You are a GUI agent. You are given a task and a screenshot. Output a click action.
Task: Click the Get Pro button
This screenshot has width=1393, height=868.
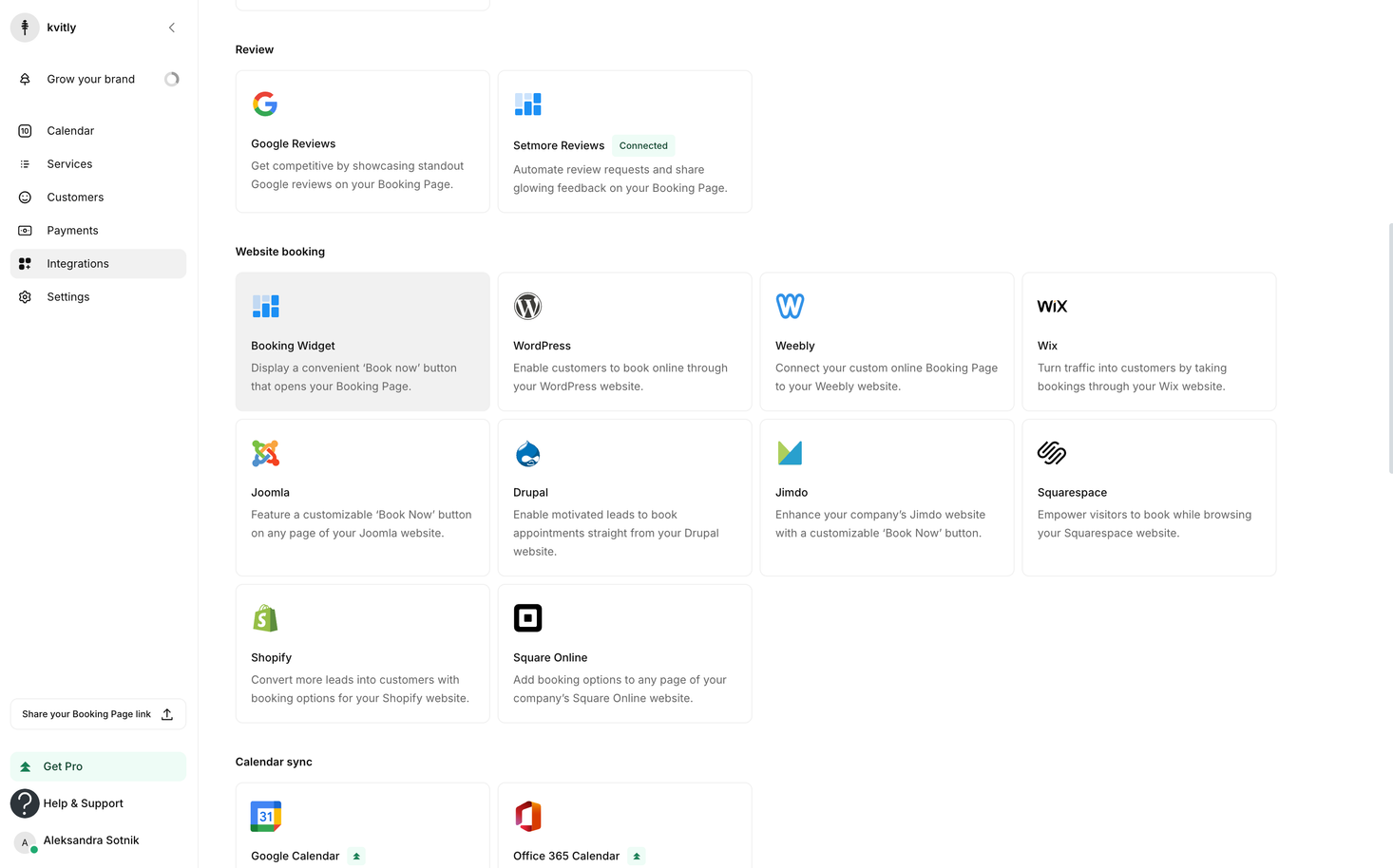[x=99, y=766]
